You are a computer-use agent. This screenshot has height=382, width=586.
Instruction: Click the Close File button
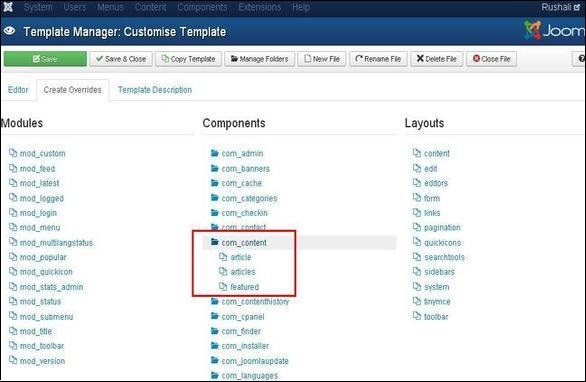491,59
